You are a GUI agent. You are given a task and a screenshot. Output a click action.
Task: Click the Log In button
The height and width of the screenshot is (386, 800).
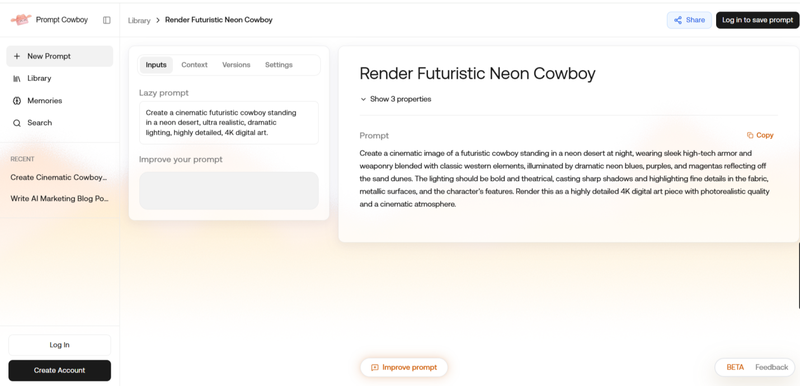tap(60, 345)
